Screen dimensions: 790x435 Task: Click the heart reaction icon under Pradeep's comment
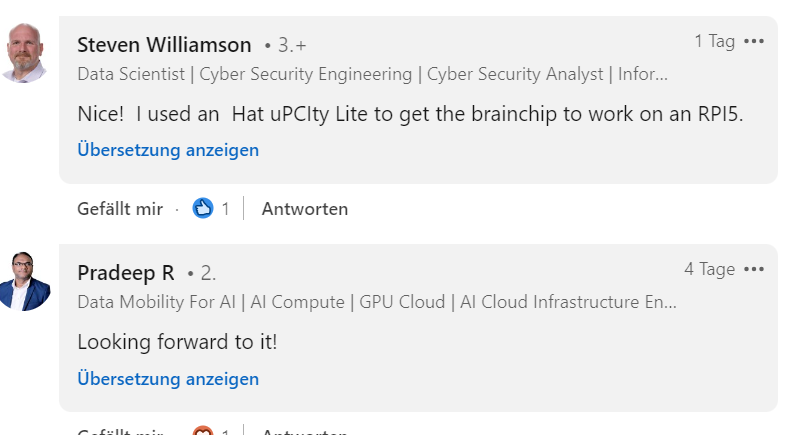point(203,431)
